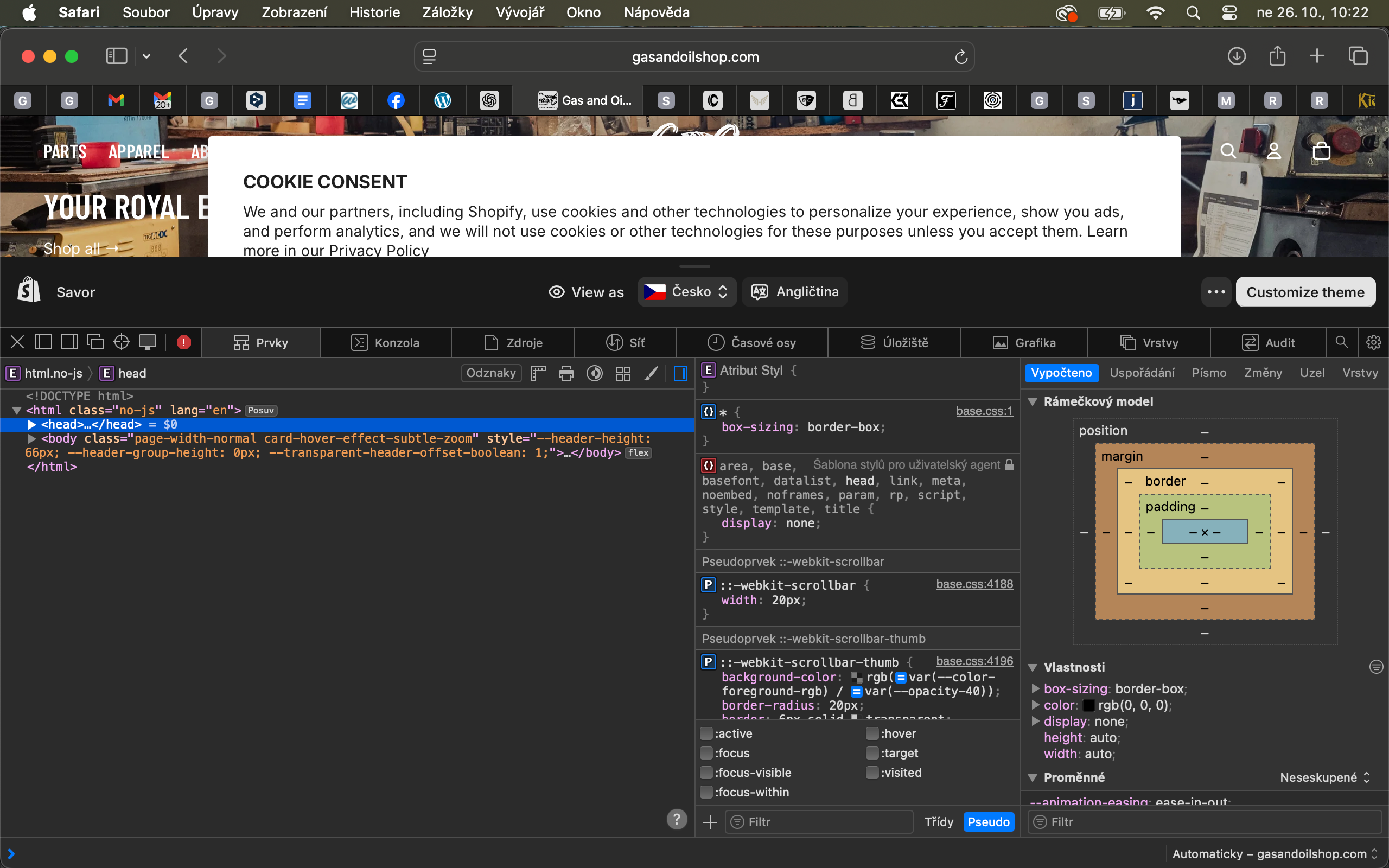Click the inspector search magnifier icon
The image size is (1389, 868).
click(x=1341, y=343)
